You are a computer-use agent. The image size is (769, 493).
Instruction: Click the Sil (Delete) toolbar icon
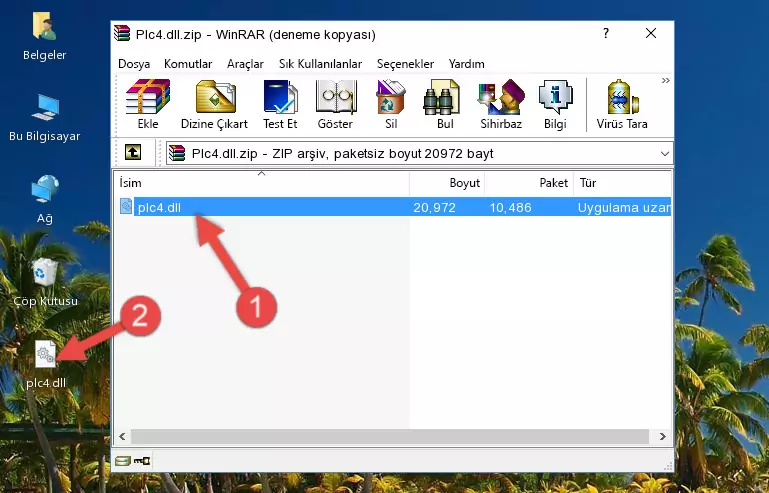[391, 104]
